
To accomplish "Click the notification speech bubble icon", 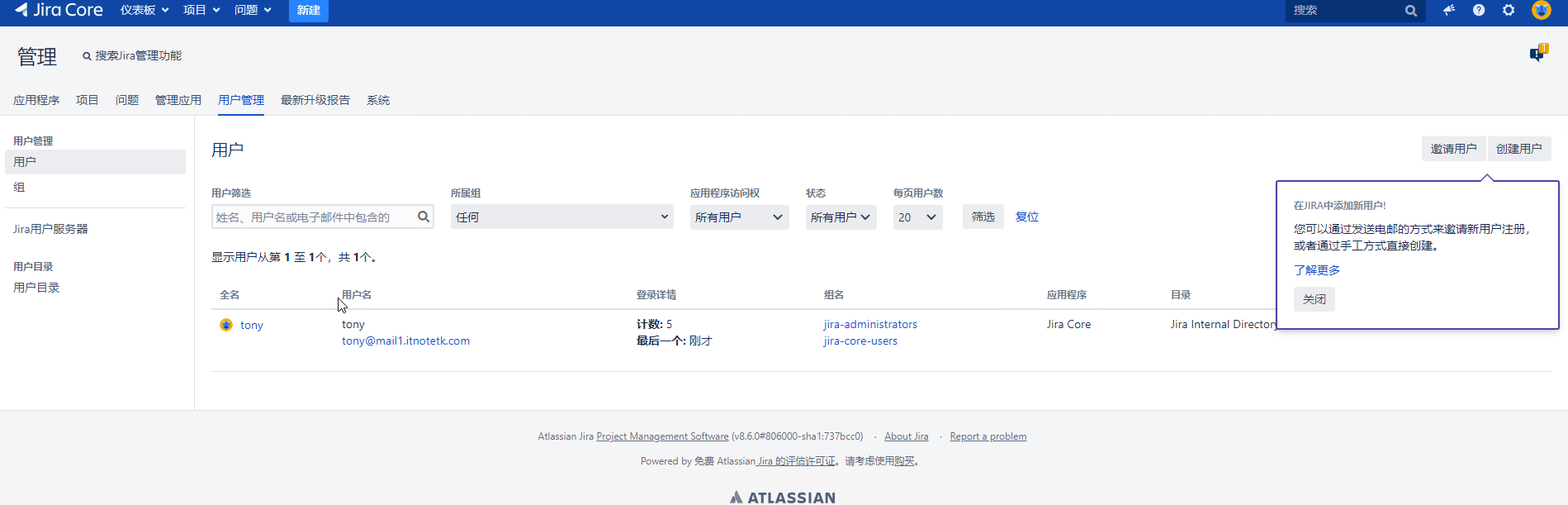I will click(1537, 55).
